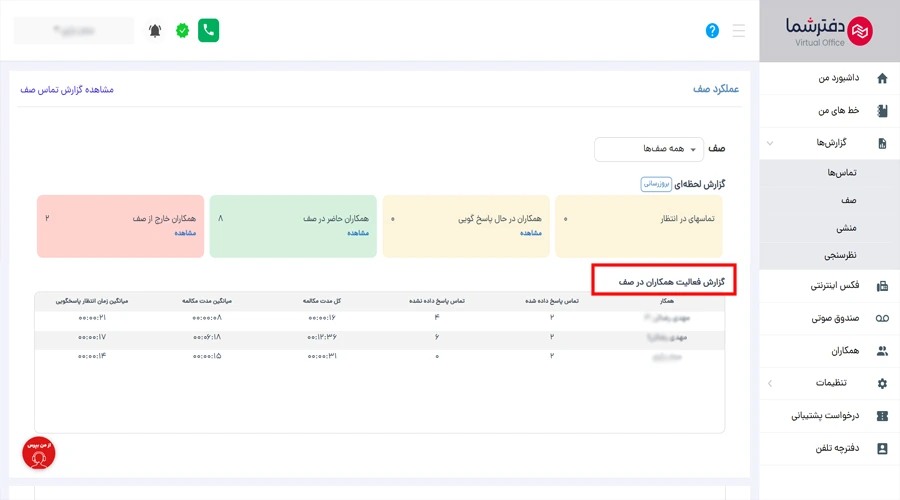Click the gear icon beside تنظیمات
Screen dimensions: 900x500
pyautogui.click(x=882, y=383)
